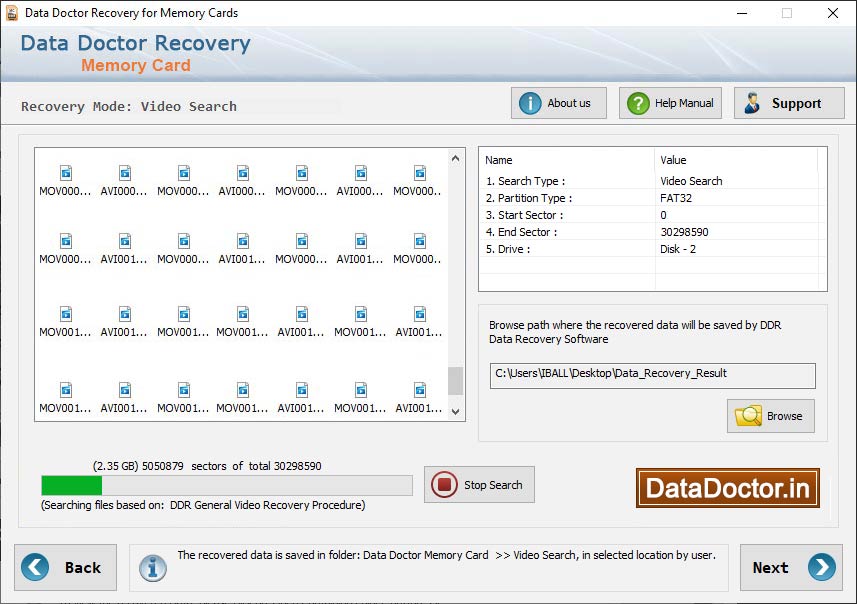The height and width of the screenshot is (604, 857).
Task: Click the blue circular arrow on the Back button
Action: point(37,567)
